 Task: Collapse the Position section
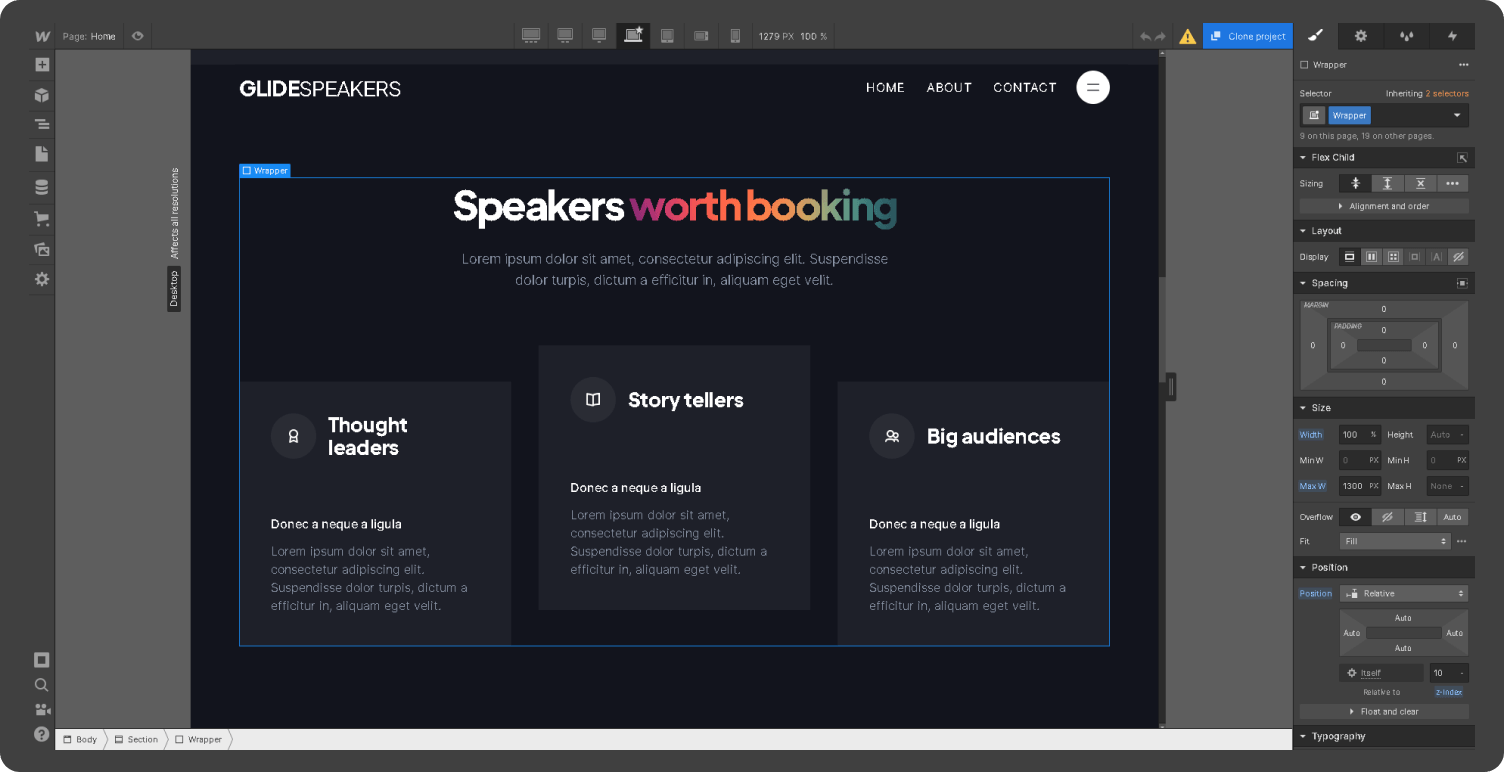tap(1304, 567)
